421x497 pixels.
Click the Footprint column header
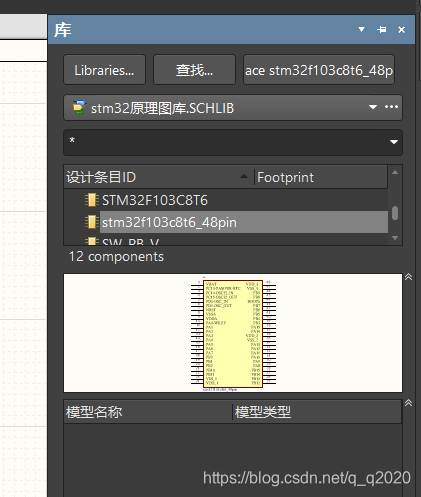point(321,177)
